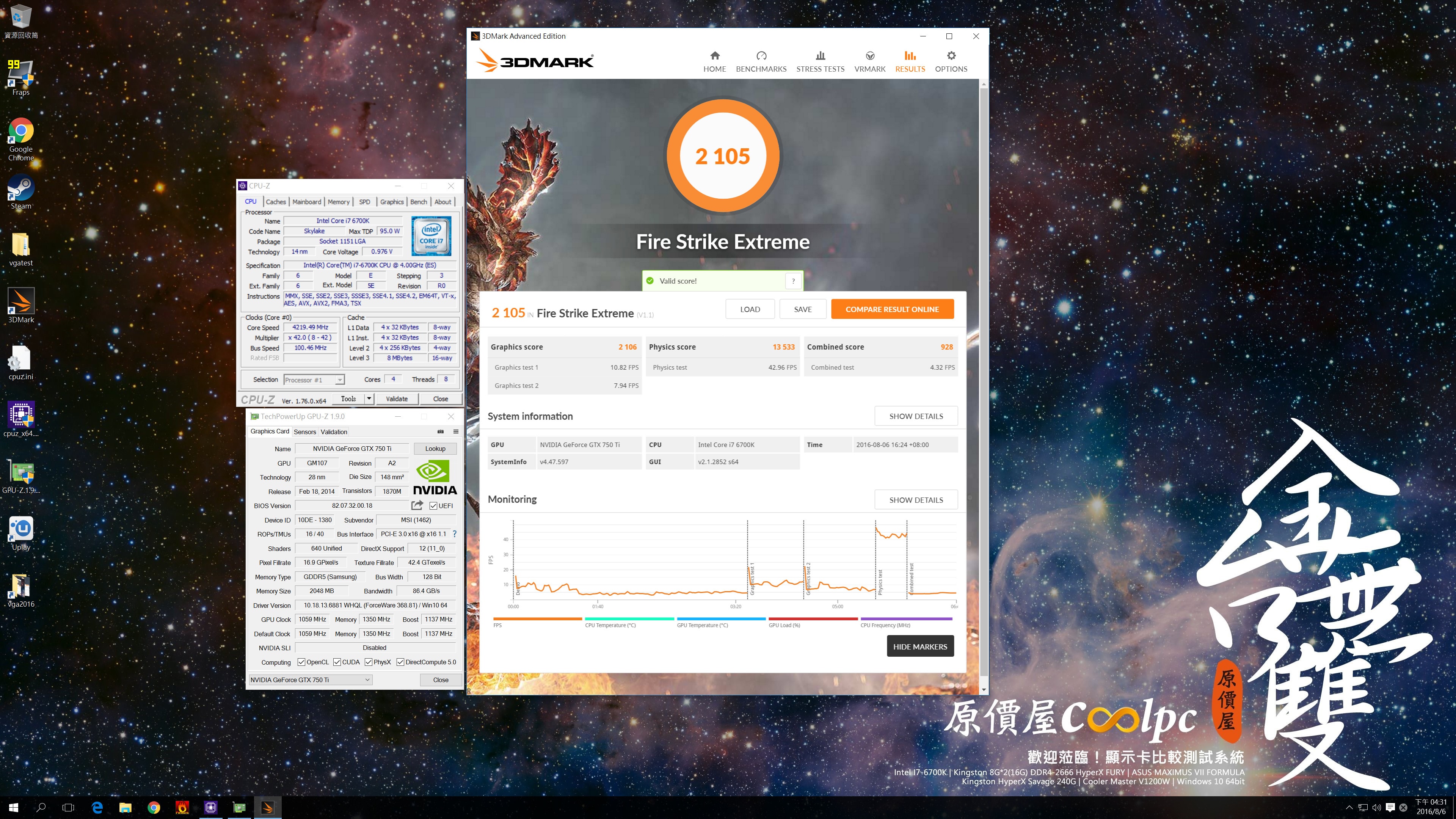
Task: Click the Bus Interface question mark in GPU-Z
Action: [455, 534]
